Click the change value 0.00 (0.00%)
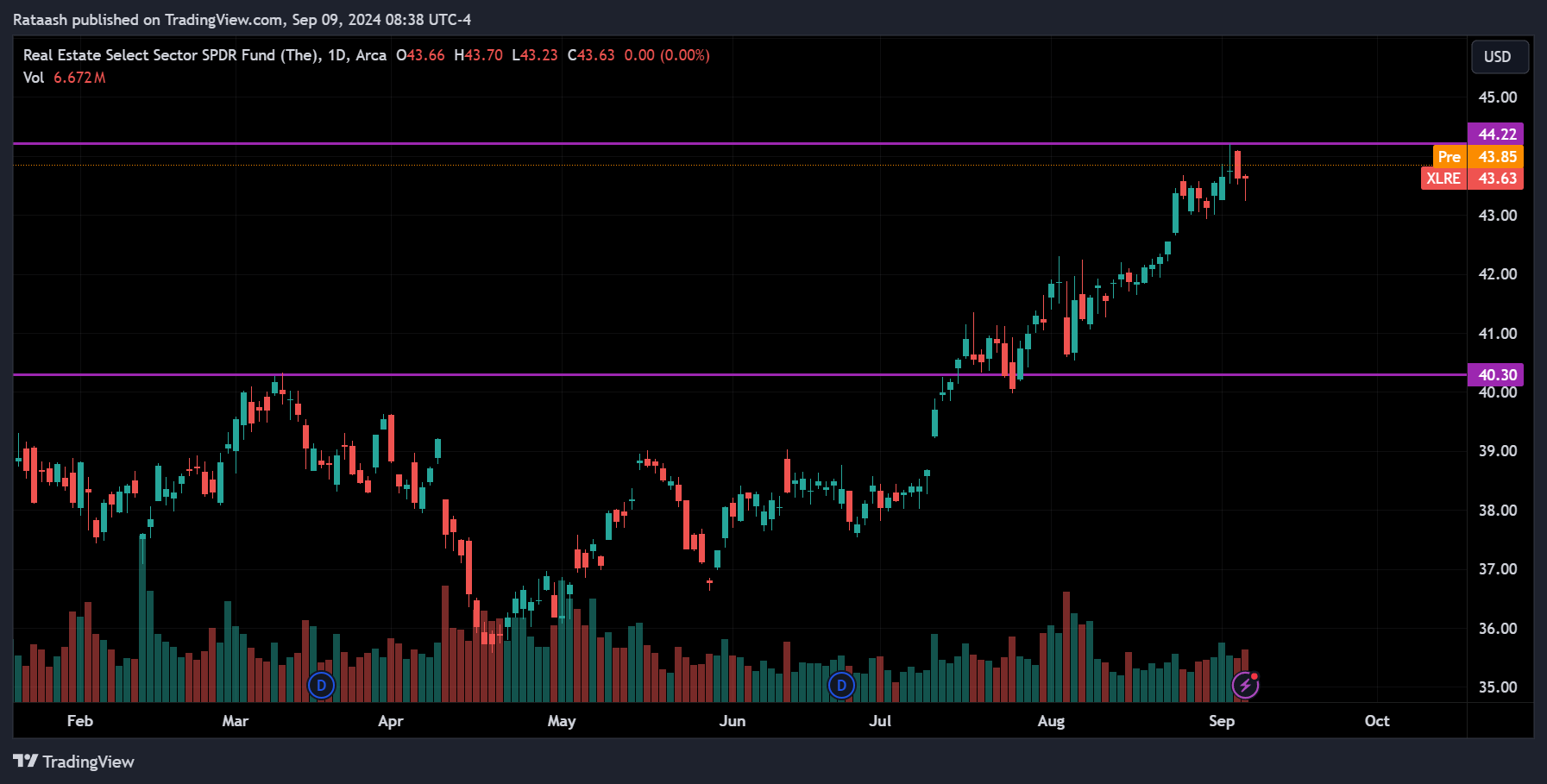1547x784 pixels. [x=667, y=55]
